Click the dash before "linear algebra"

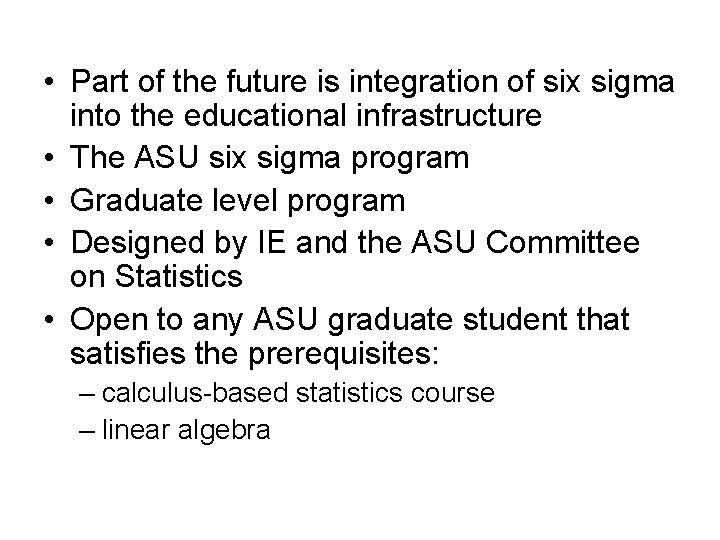tap(87, 432)
